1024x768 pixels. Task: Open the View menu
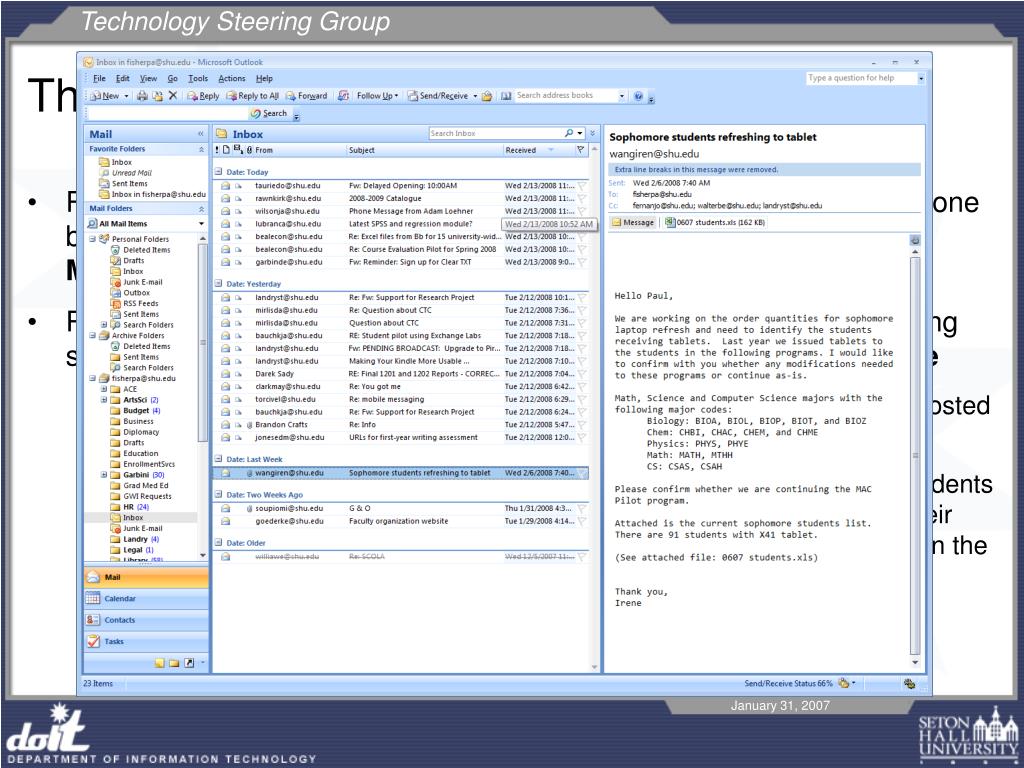tap(148, 78)
